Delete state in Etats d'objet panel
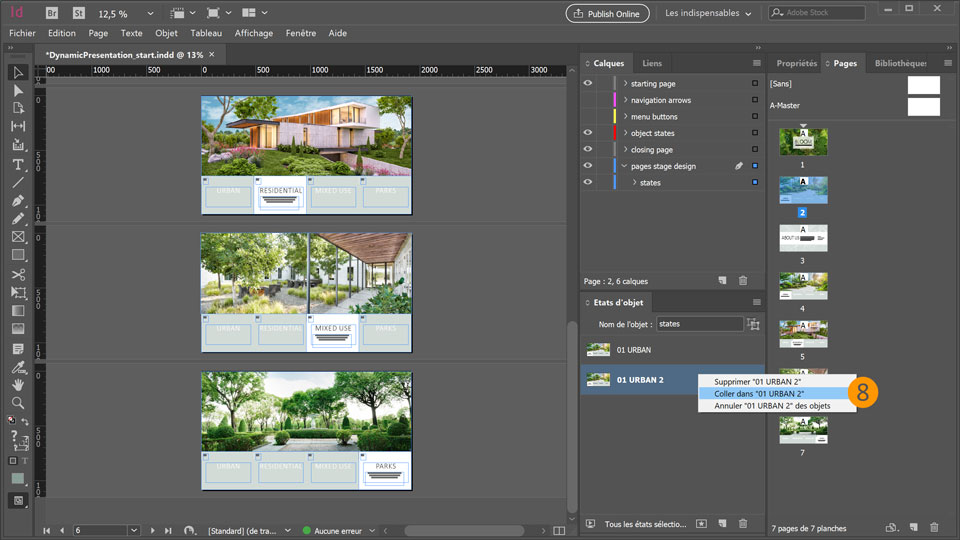Screen dimensions: 960x540 743,523
